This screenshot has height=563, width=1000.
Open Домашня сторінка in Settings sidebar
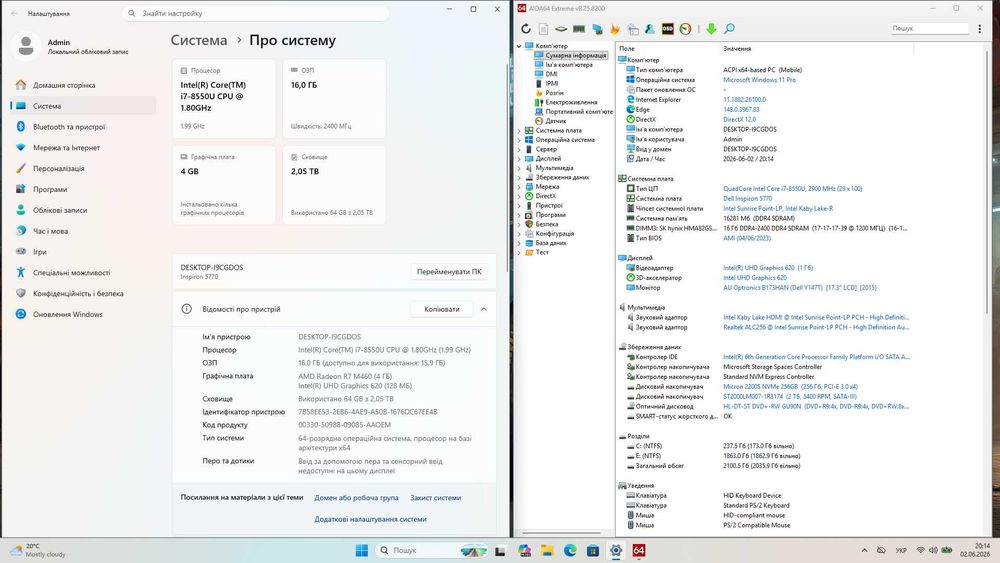tap(83, 85)
